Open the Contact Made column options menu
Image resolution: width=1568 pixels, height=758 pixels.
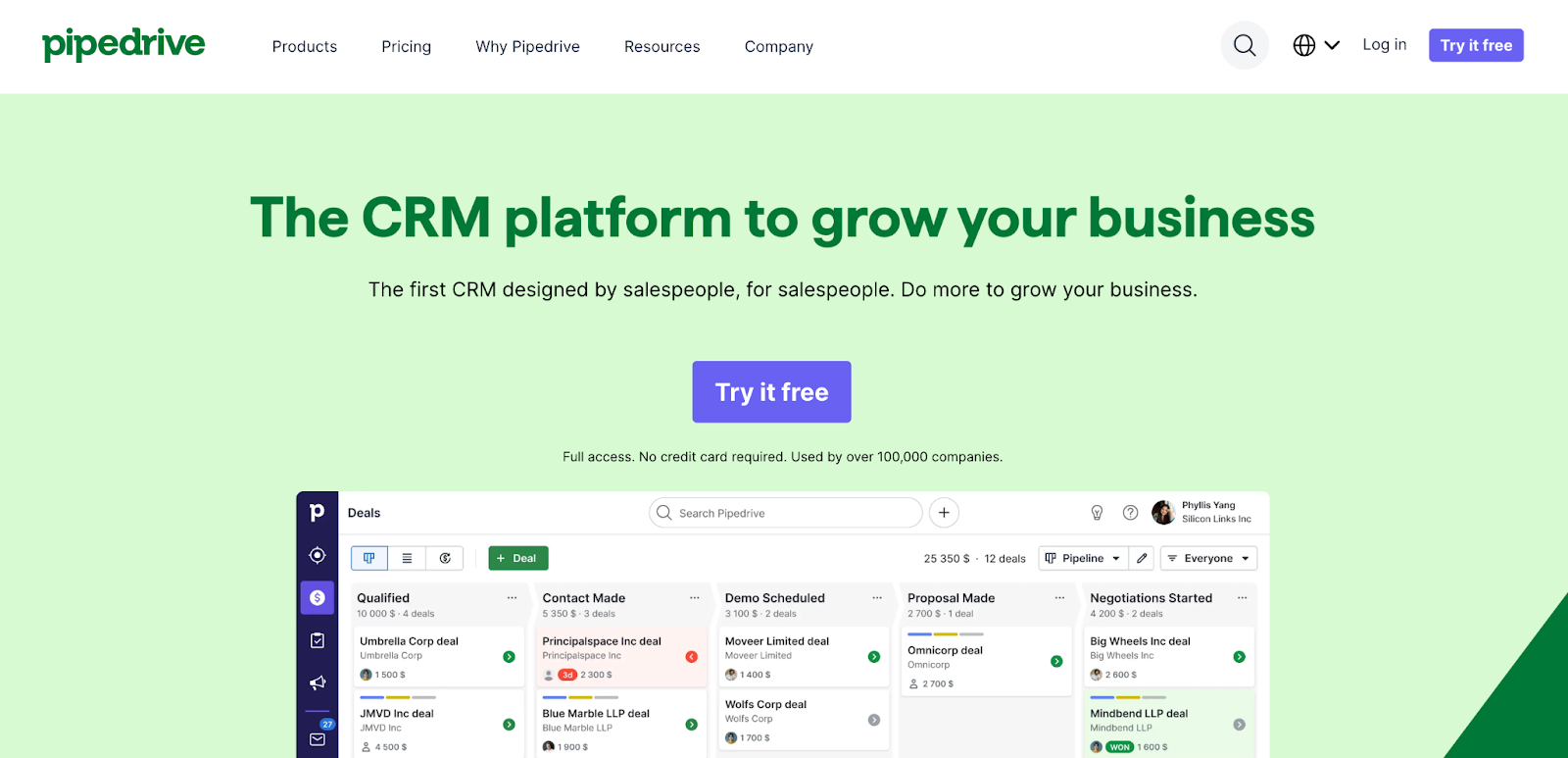[694, 597]
